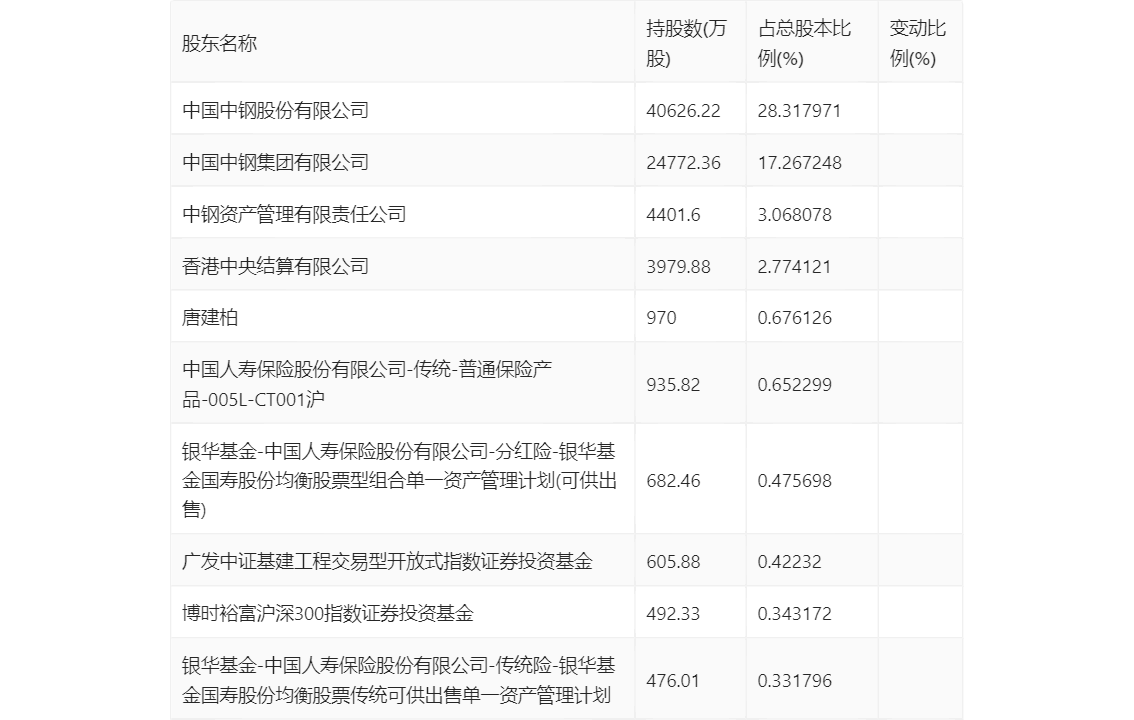
Task: Select shareholder 银华基金 分红险 资产管理计划
Action: (x=399, y=481)
